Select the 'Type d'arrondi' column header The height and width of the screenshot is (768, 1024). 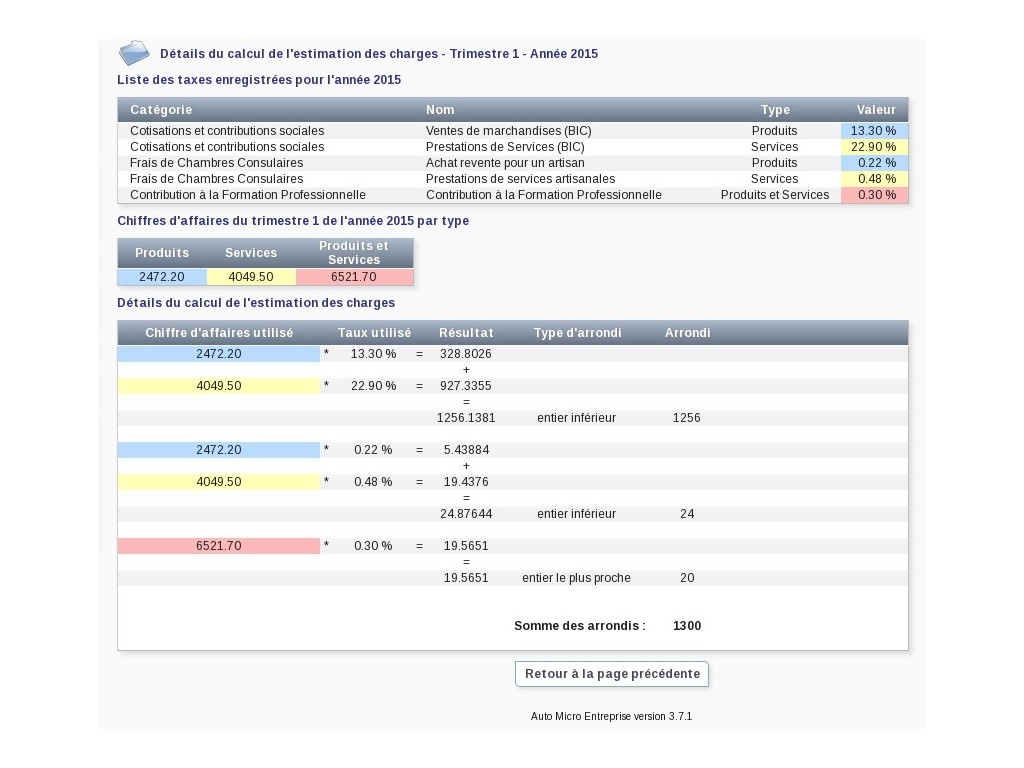tap(577, 333)
